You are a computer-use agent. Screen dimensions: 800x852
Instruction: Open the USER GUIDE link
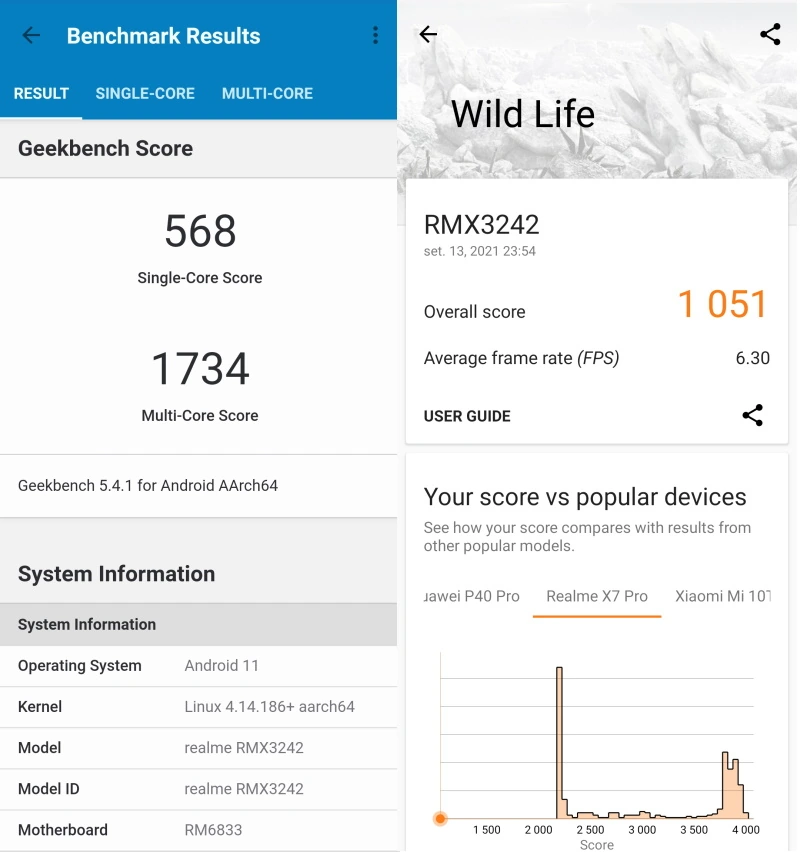tap(467, 416)
